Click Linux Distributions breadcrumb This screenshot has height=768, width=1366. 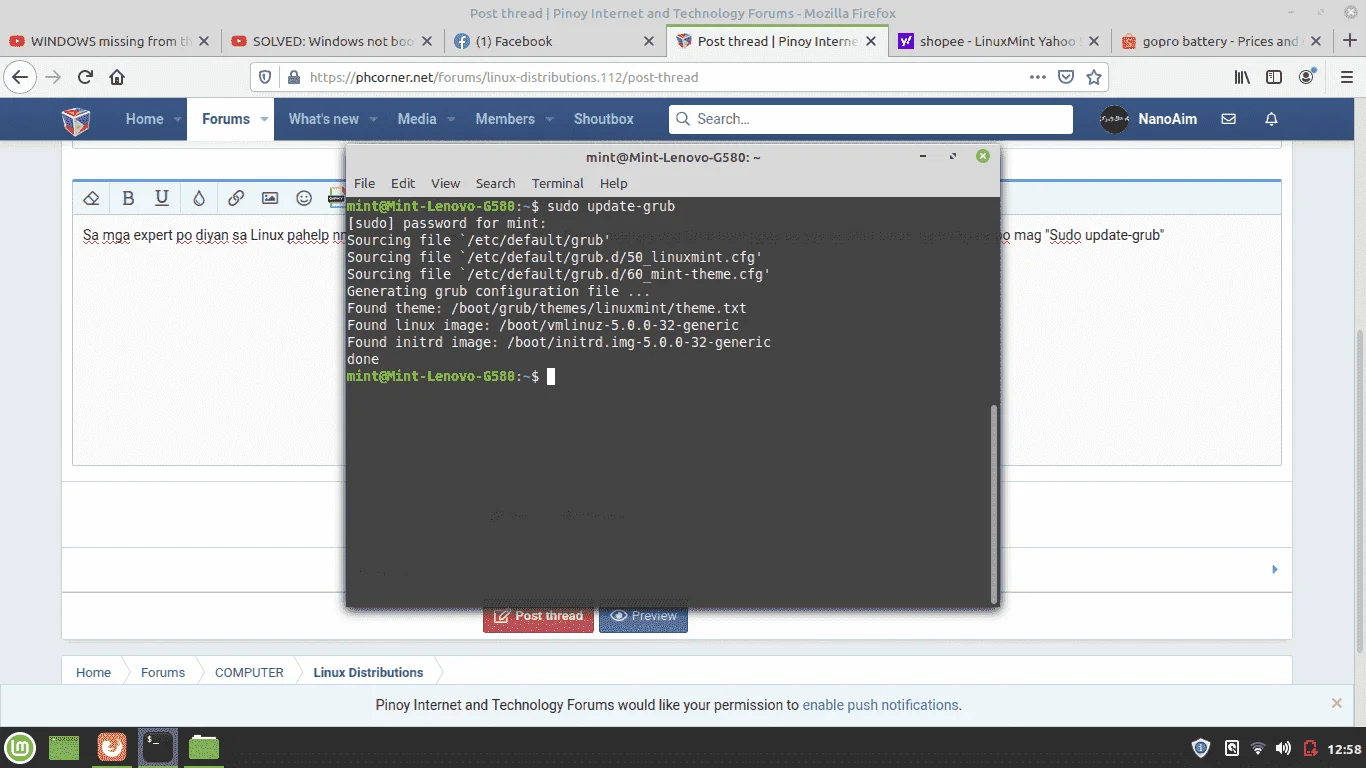(x=368, y=672)
